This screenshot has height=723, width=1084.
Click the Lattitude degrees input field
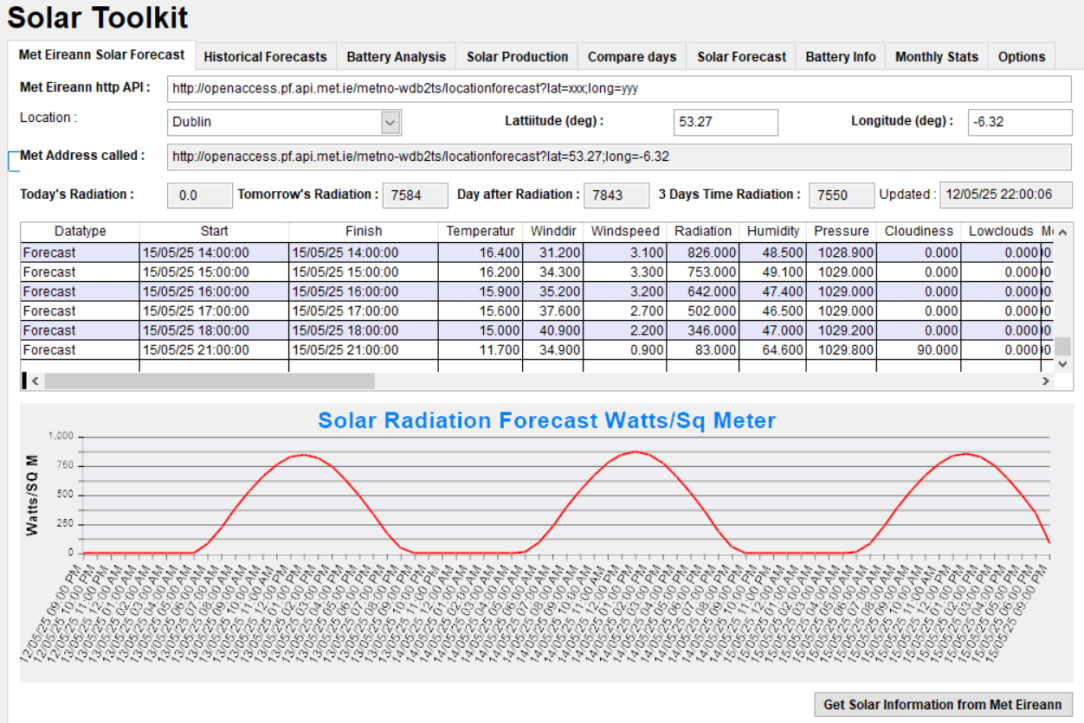tap(725, 122)
